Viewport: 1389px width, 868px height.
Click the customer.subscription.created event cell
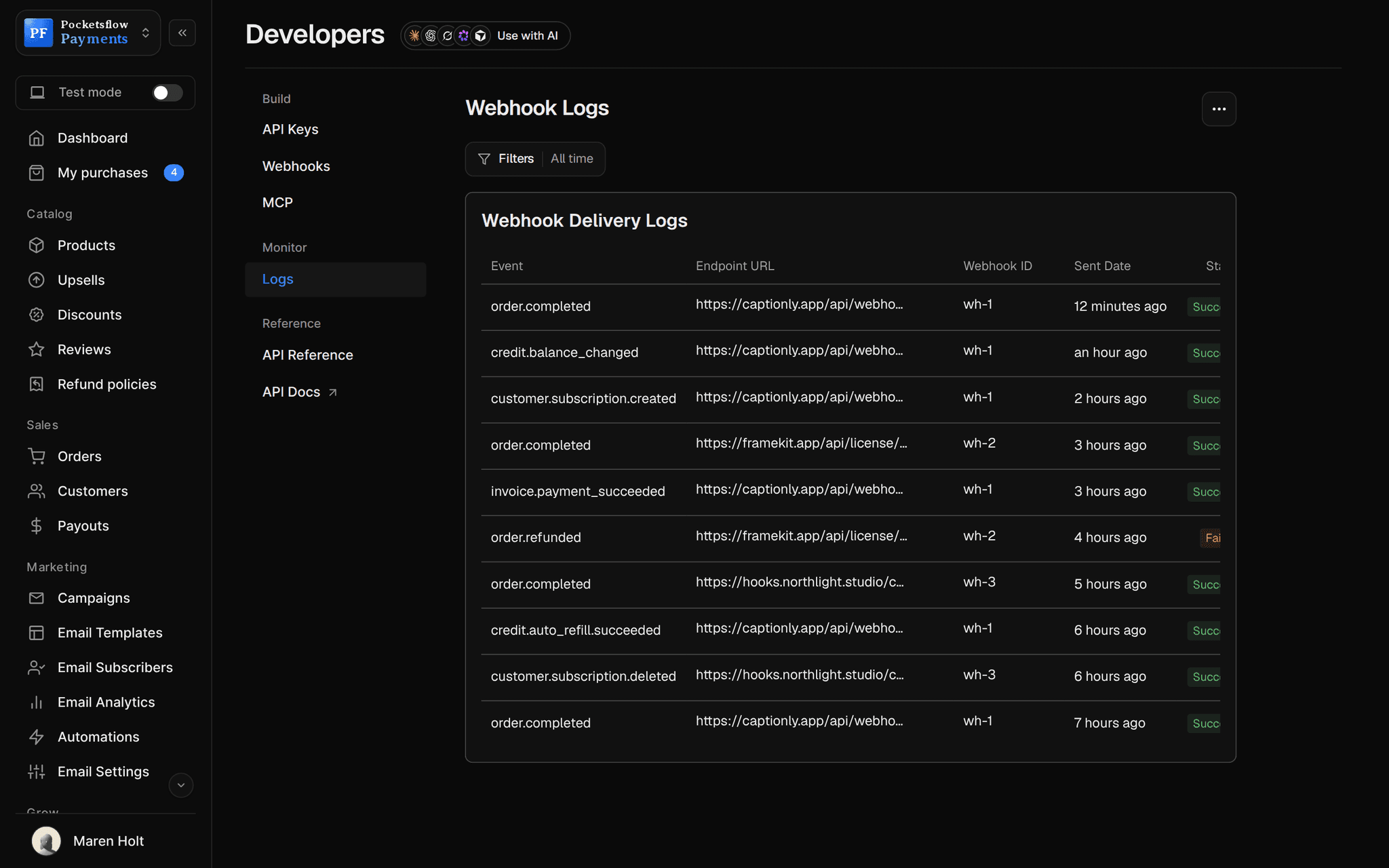583,399
